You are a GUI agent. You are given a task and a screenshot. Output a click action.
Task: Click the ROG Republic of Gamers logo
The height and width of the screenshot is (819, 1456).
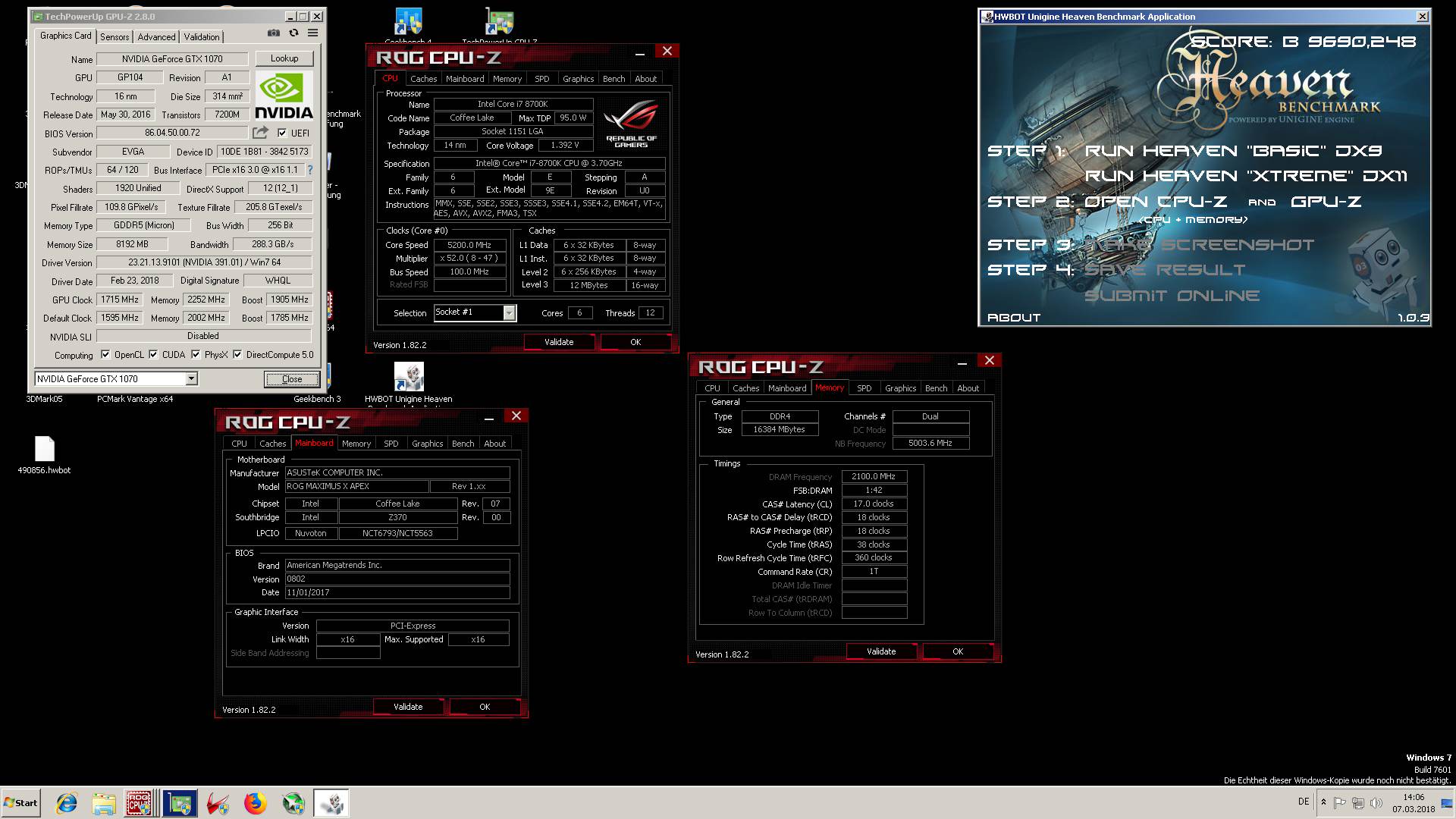coord(631,124)
